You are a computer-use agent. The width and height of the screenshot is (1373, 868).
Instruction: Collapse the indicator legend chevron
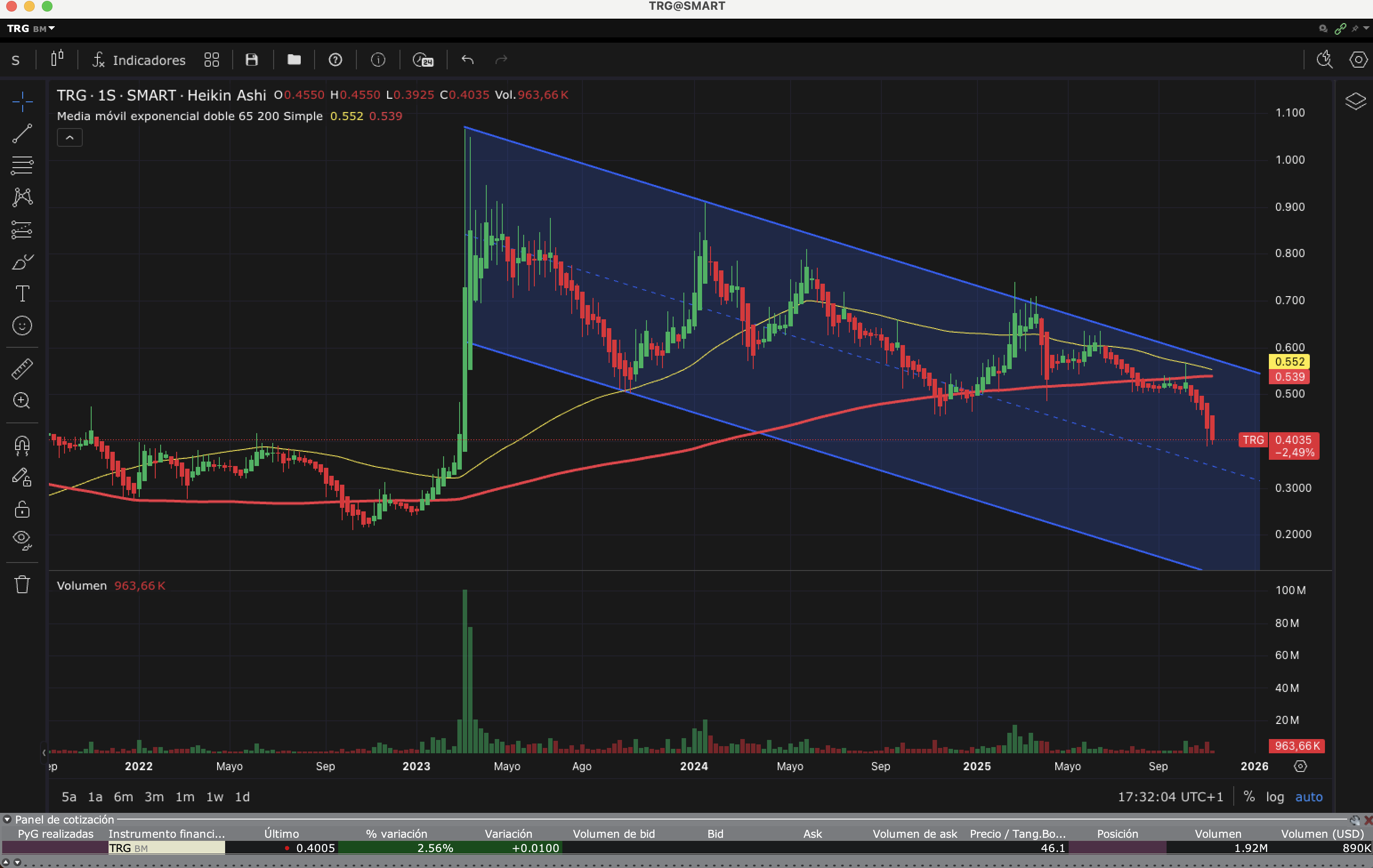coord(69,137)
